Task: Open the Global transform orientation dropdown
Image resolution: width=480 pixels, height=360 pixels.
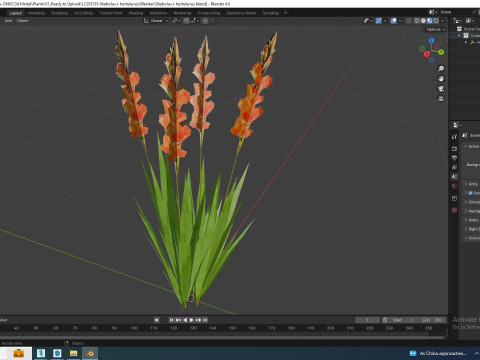Action: pyautogui.click(x=156, y=21)
